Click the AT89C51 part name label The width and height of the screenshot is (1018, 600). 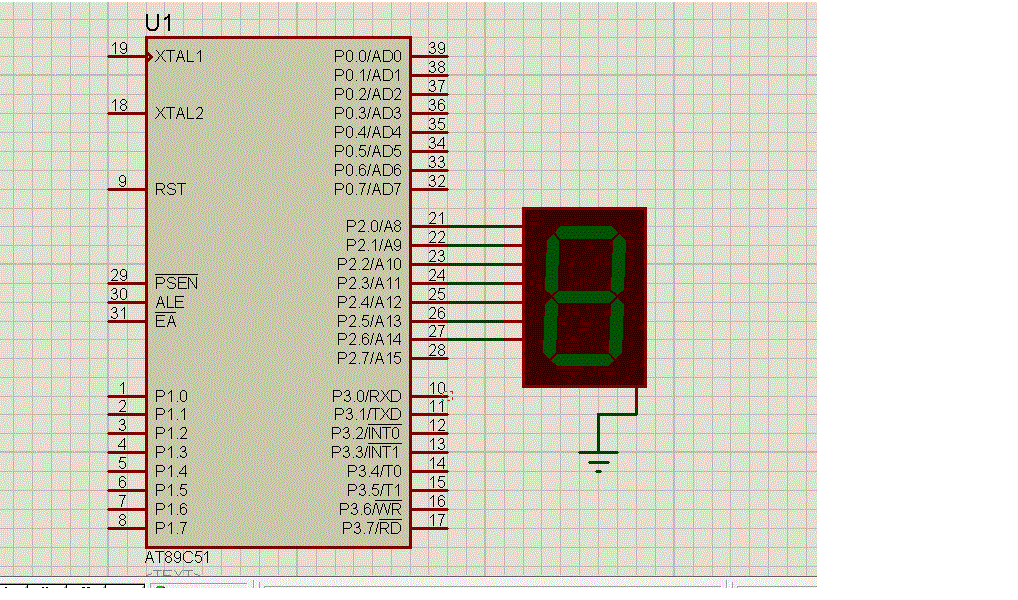177,557
